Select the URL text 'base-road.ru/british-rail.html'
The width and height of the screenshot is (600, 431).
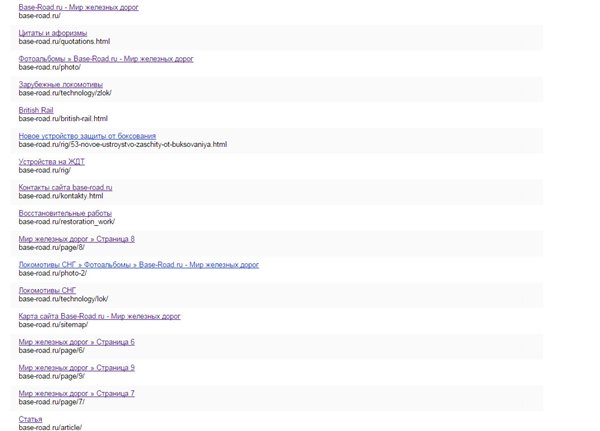click(63, 119)
